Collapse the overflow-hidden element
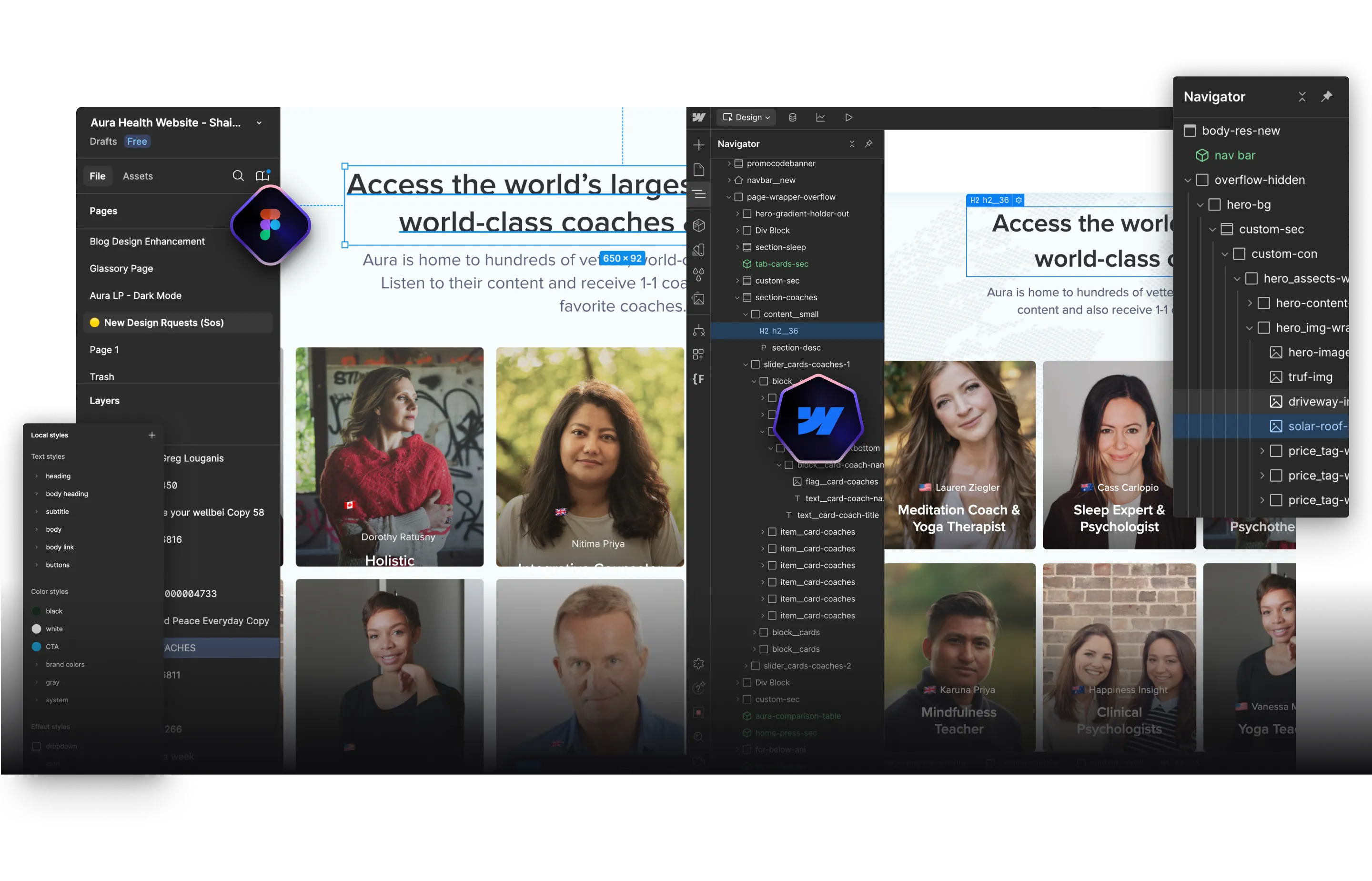This screenshot has width=1372, height=881. 1187,180
